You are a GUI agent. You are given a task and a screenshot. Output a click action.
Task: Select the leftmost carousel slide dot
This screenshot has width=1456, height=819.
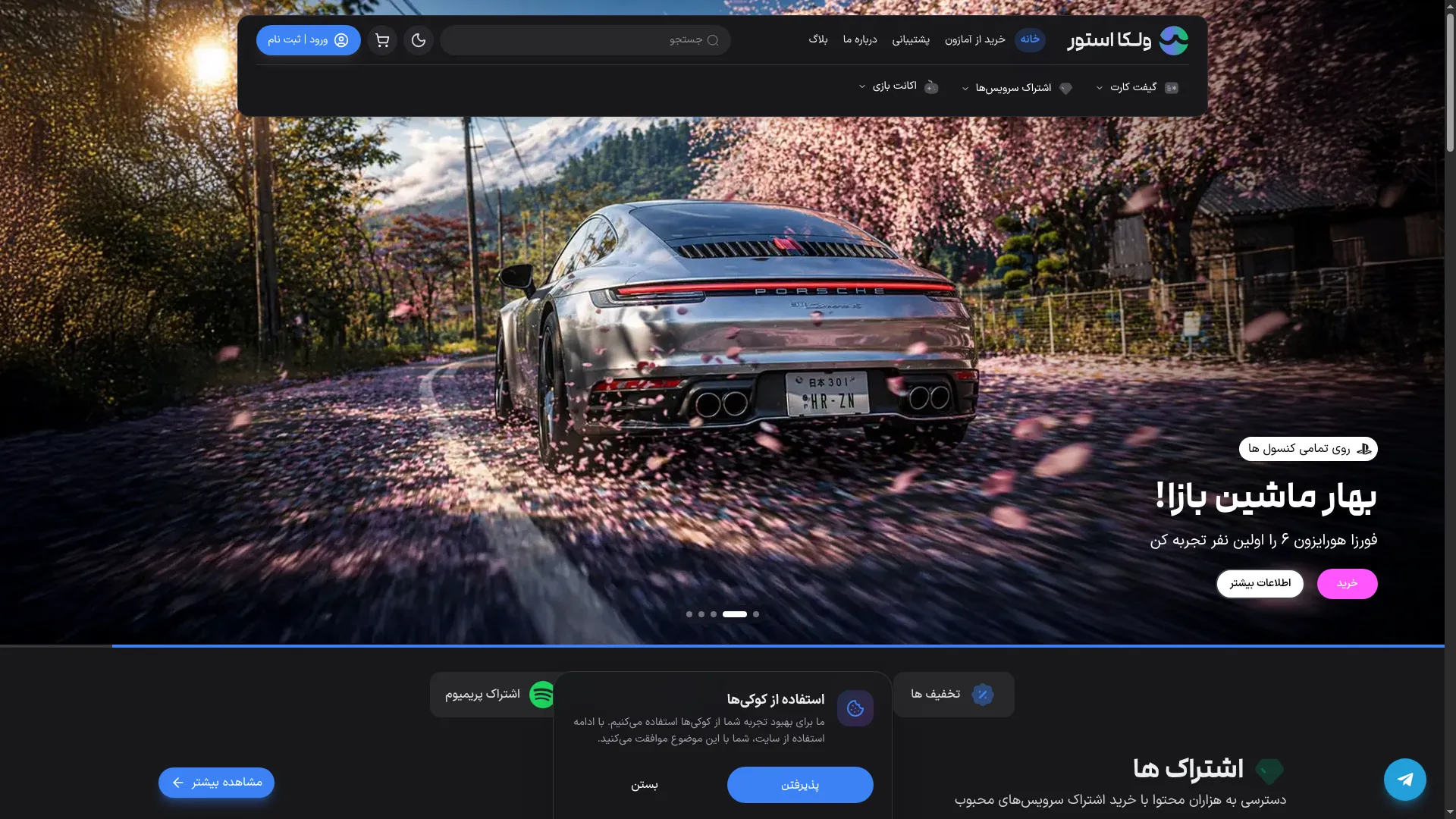689,614
